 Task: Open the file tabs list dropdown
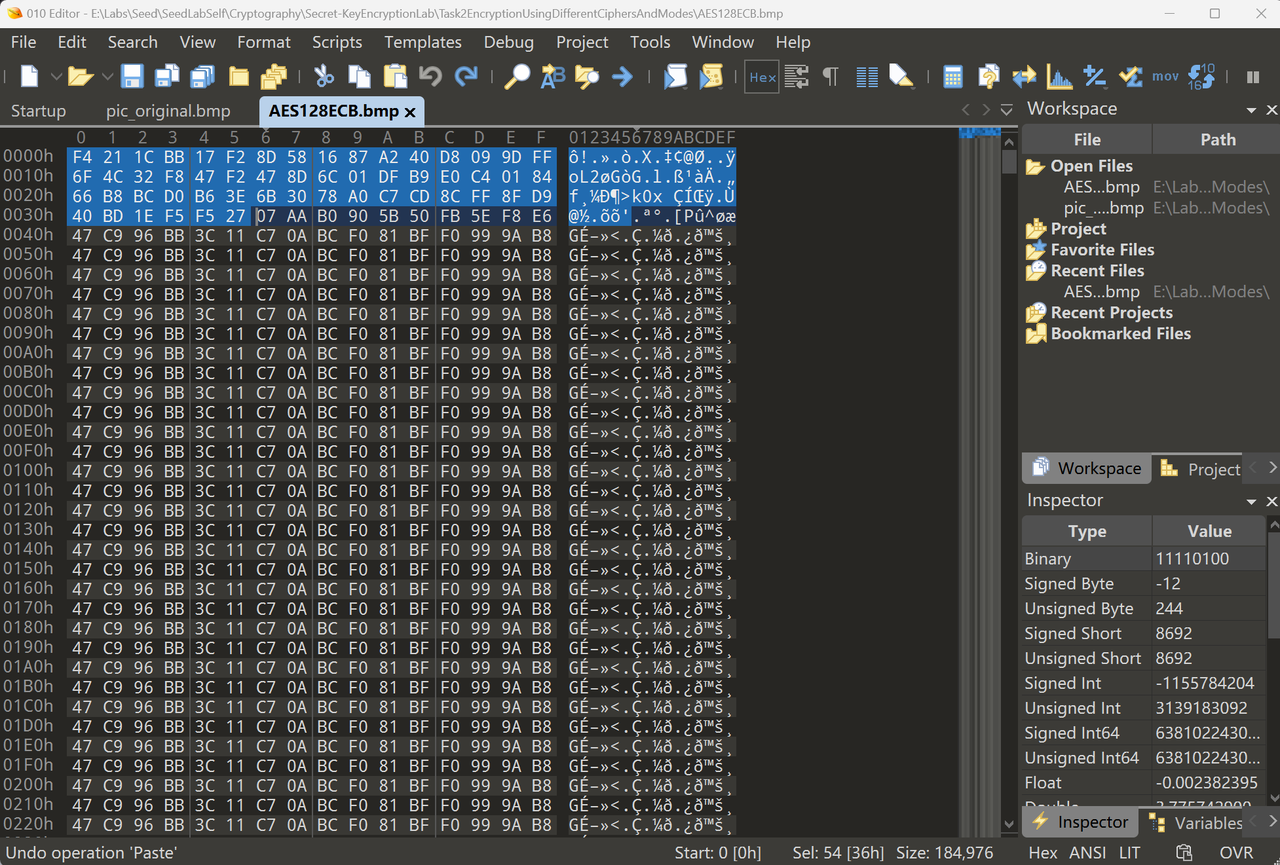[x=1007, y=109]
